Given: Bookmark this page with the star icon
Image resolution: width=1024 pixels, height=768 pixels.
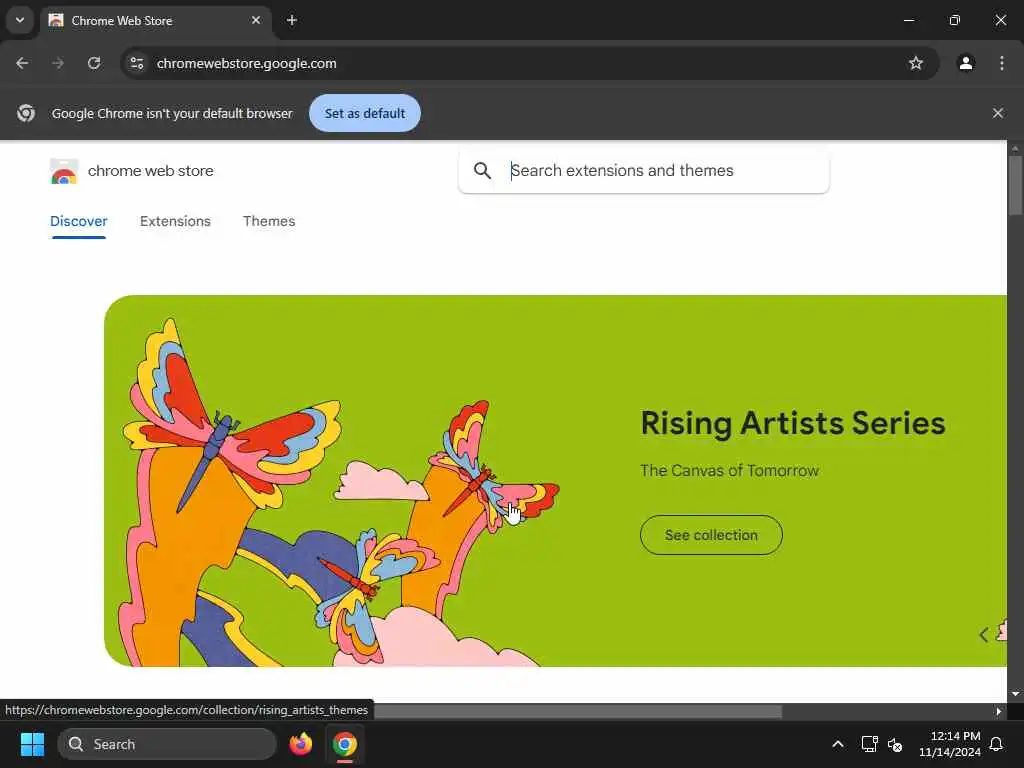Looking at the screenshot, I should click(916, 63).
